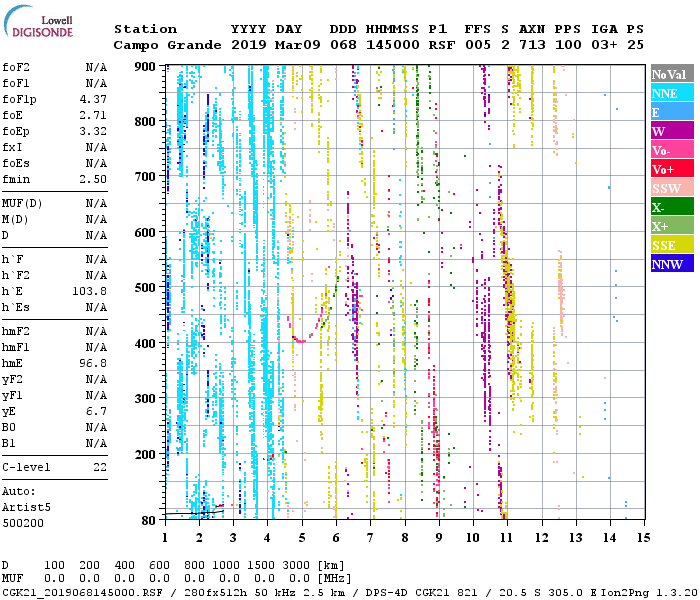Image resolution: width=700 pixels, height=600 pixels.
Task: Click the FFS value 005
Action: (x=478, y=45)
